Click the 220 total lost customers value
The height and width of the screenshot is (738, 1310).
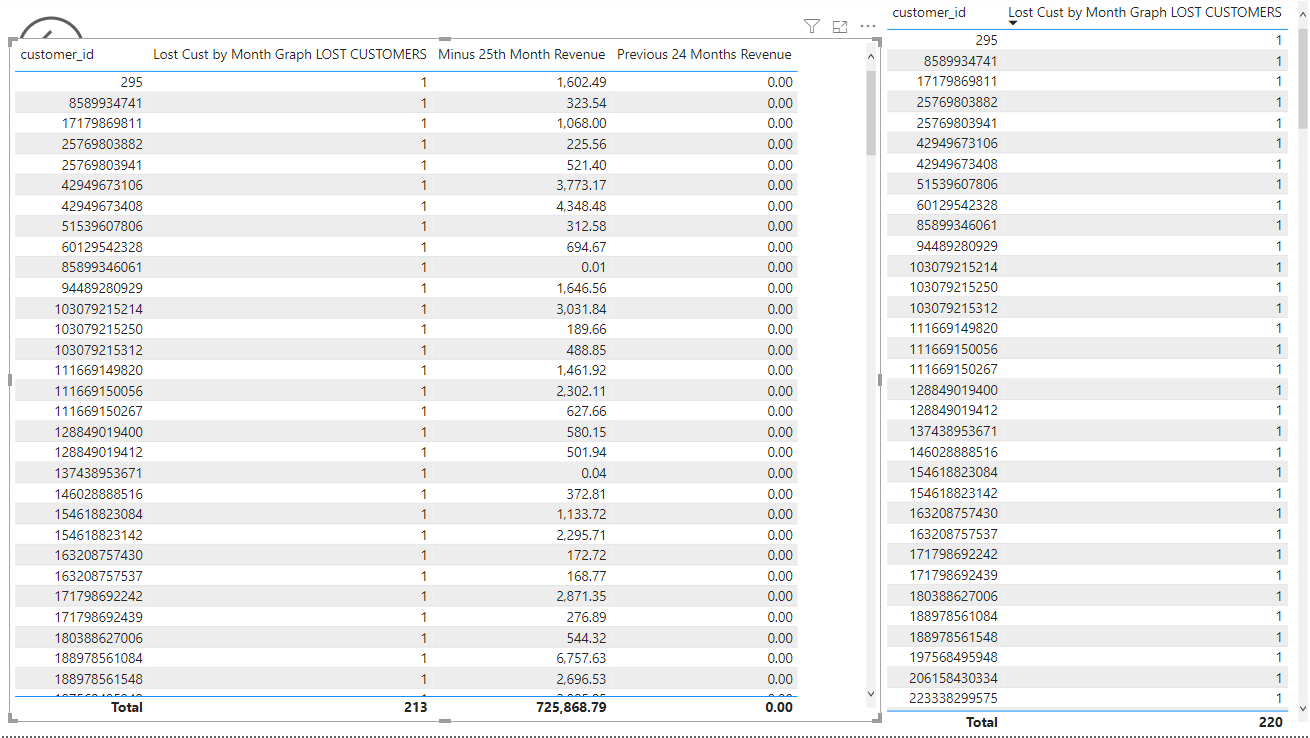click(1269, 721)
